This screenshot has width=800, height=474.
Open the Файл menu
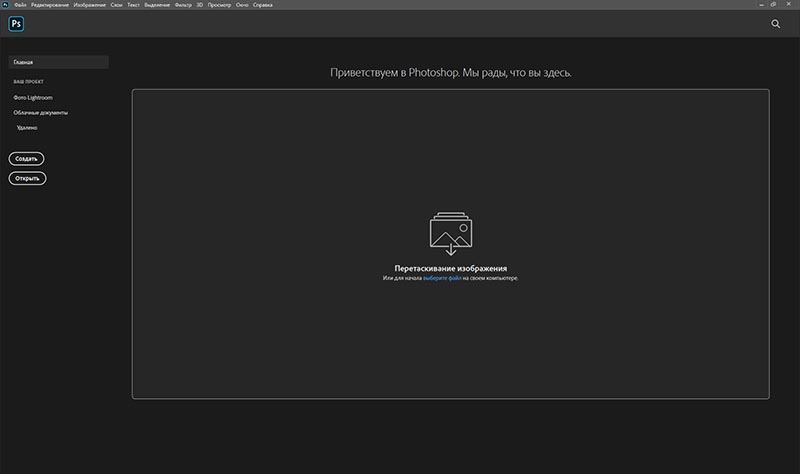tap(20, 5)
